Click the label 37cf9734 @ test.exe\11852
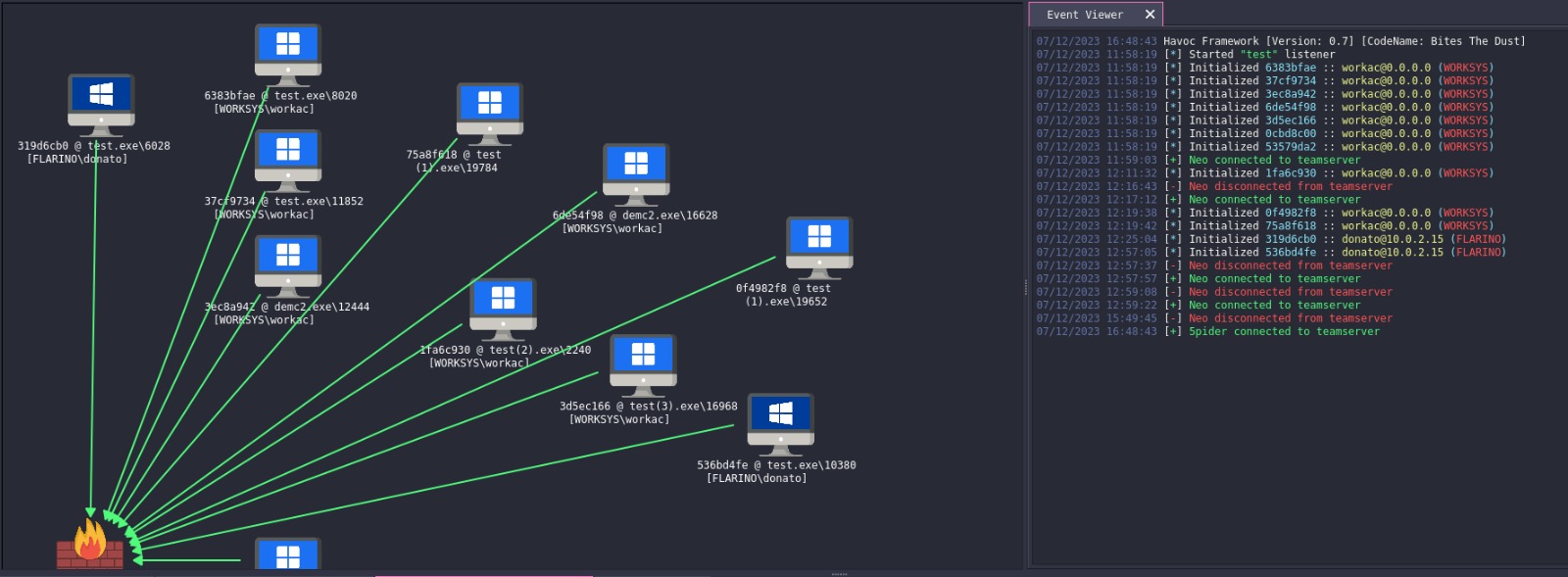Image resolution: width=1568 pixels, height=577 pixels. 283,202
